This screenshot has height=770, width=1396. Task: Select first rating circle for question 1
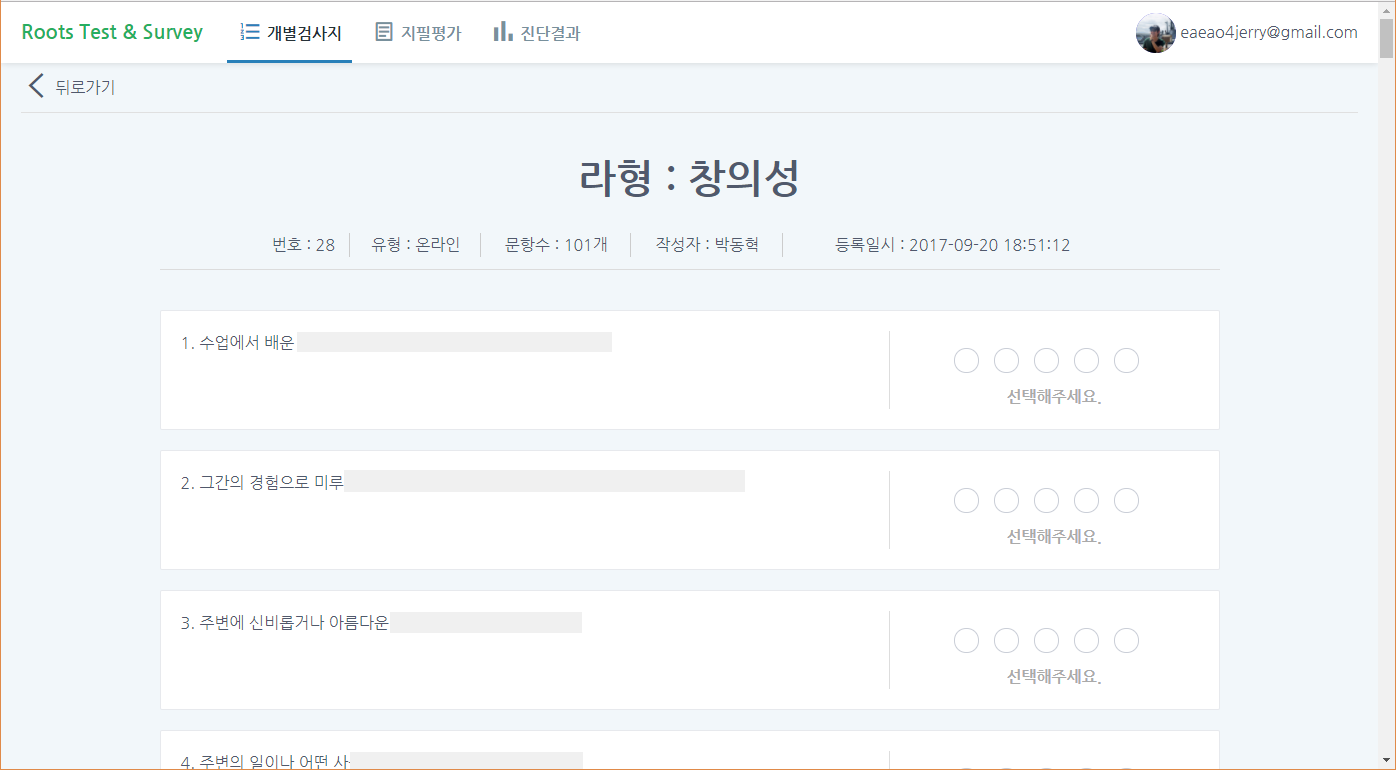tap(966, 361)
